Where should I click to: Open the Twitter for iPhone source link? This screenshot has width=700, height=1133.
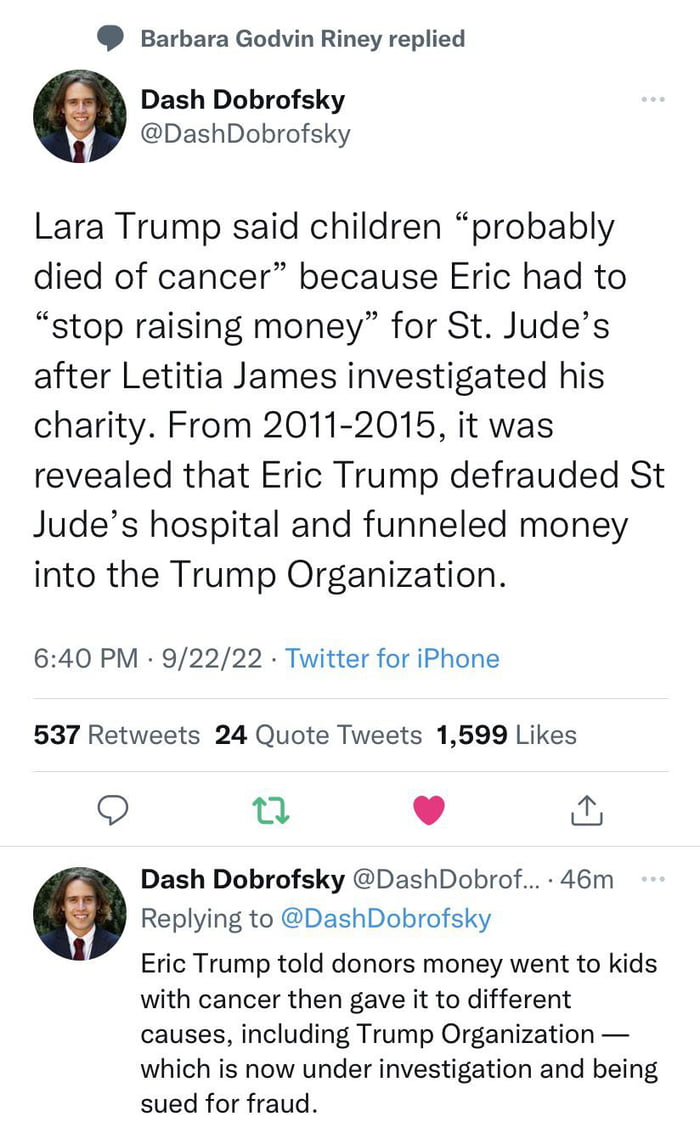tap(392, 658)
